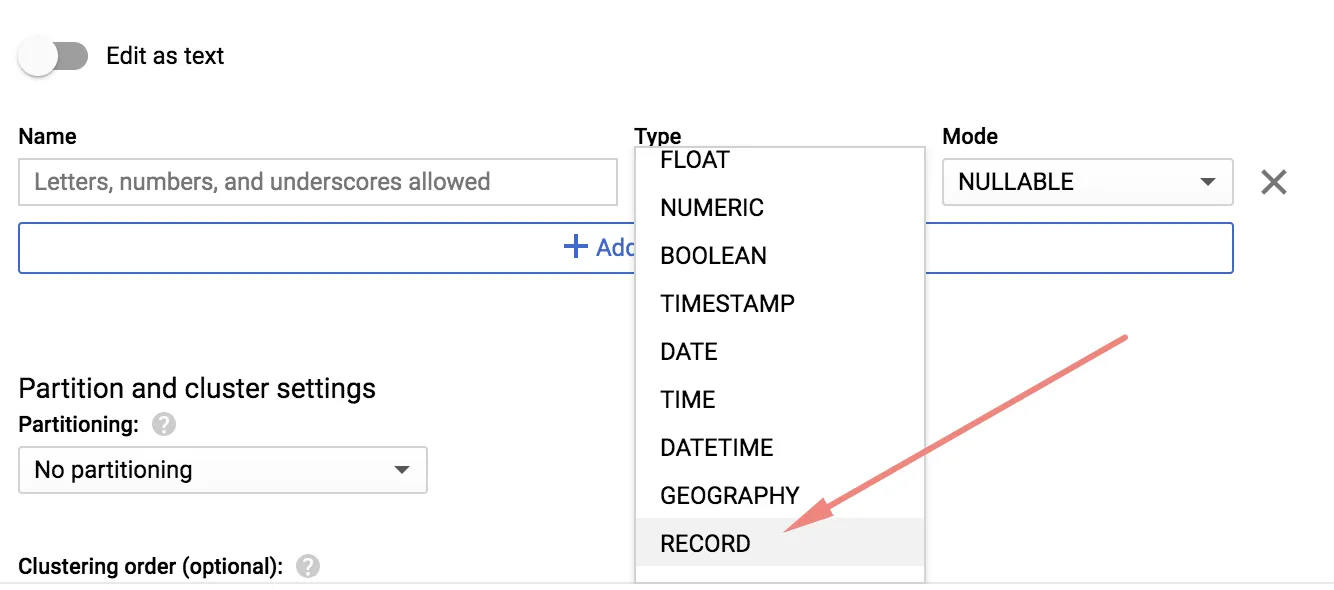Image resolution: width=1334 pixels, height=590 pixels.
Task: Select DATETIME from type options
Action: pyautogui.click(x=717, y=448)
